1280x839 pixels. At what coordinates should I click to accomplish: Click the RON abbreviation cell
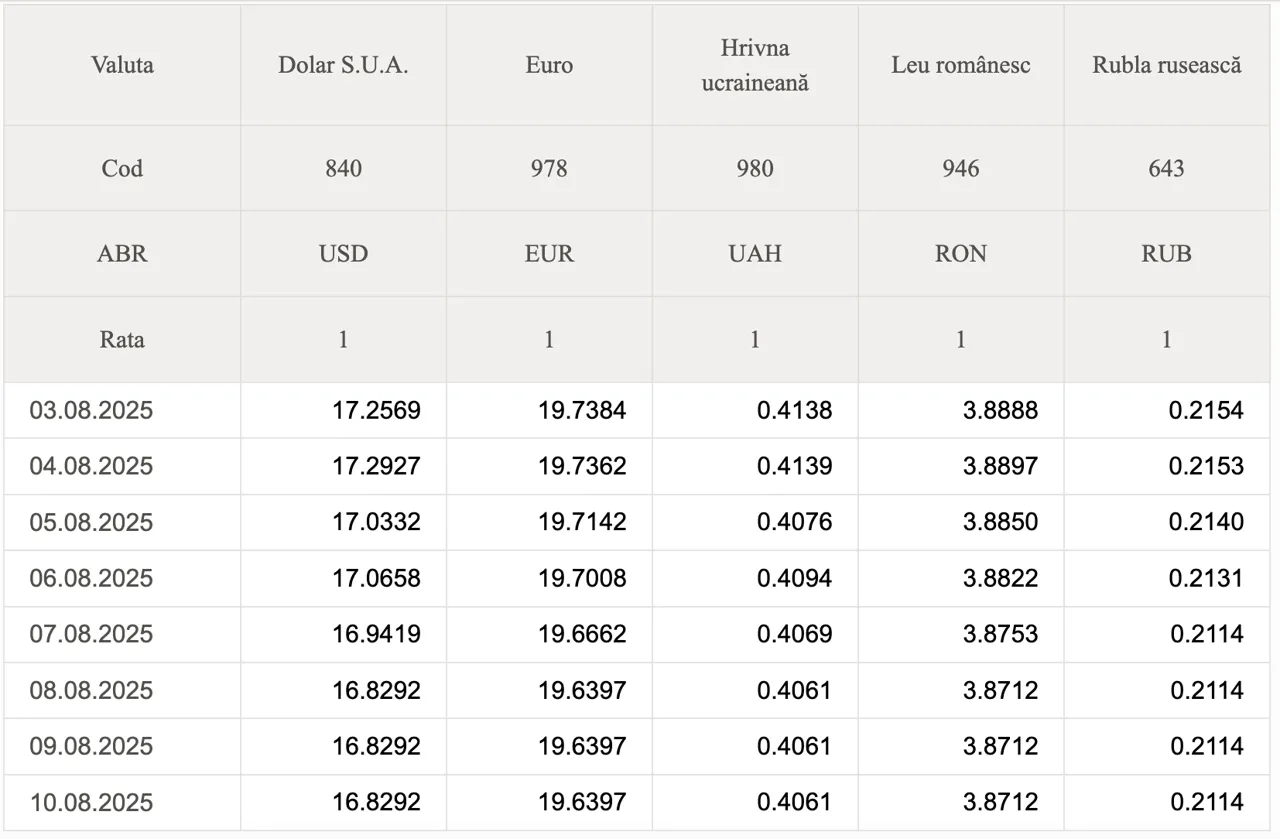[x=961, y=253]
